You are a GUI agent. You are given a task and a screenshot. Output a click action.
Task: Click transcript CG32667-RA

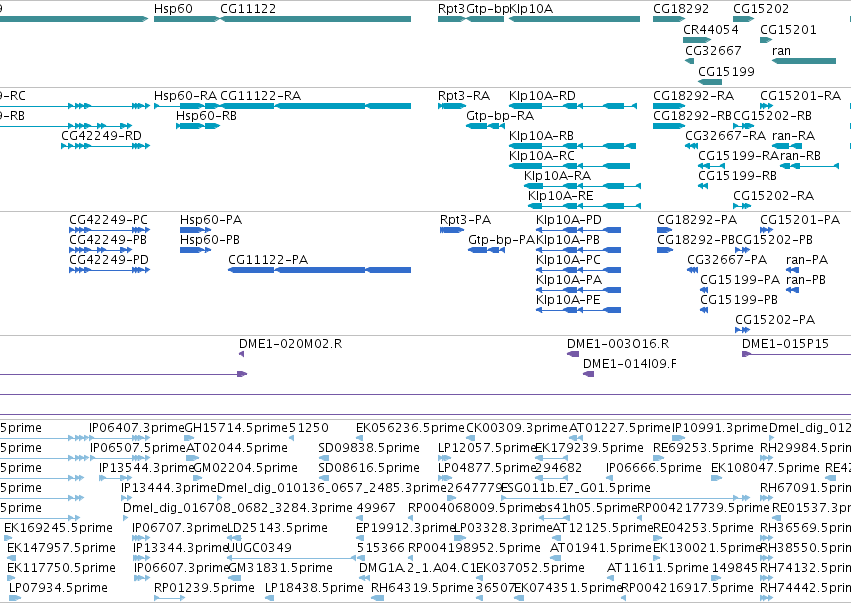[726, 136]
